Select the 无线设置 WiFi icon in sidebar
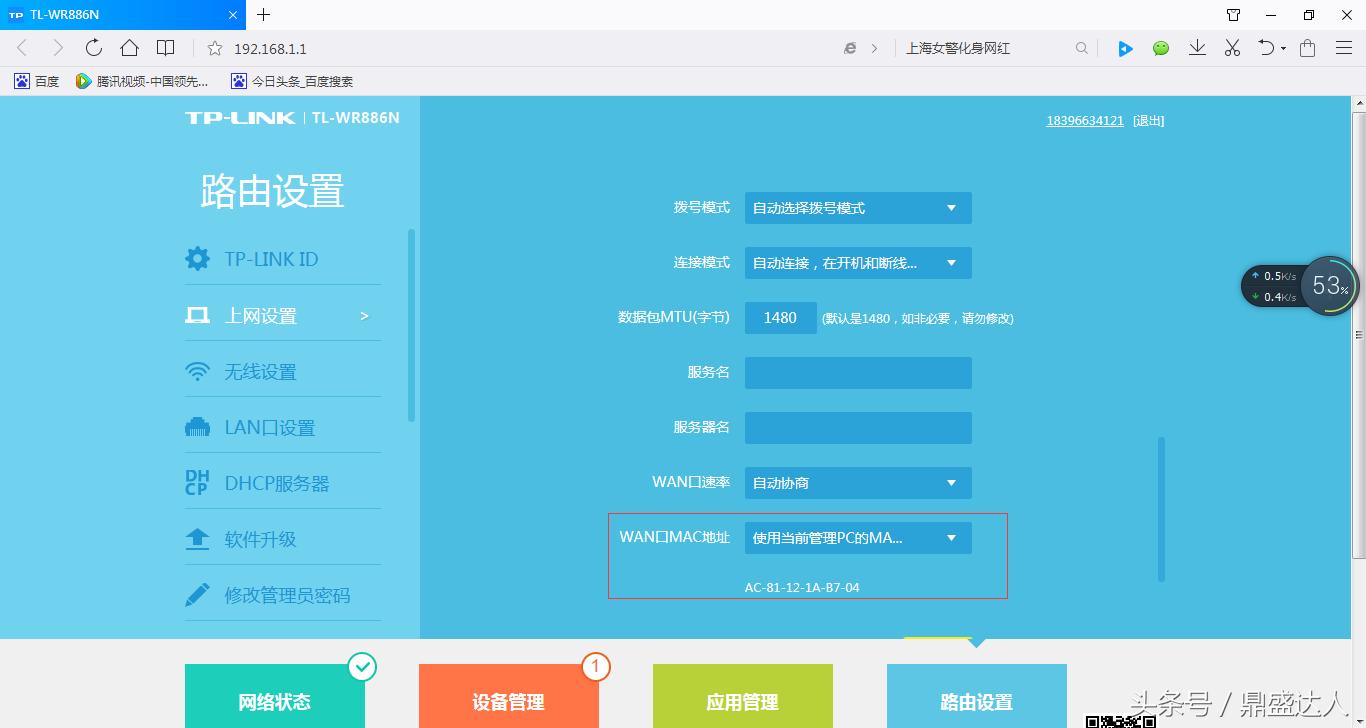The height and width of the screenshot is (728, 1366). pos(197,370)
